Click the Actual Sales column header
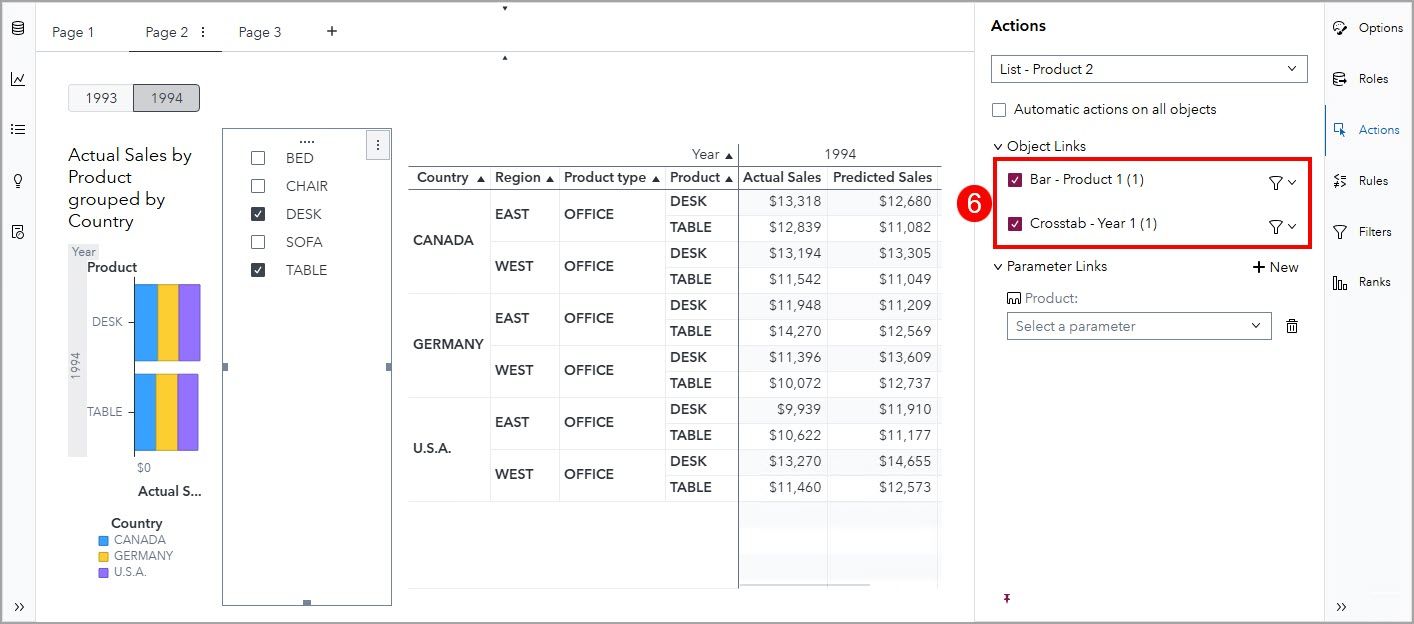 tap(782, 177)
